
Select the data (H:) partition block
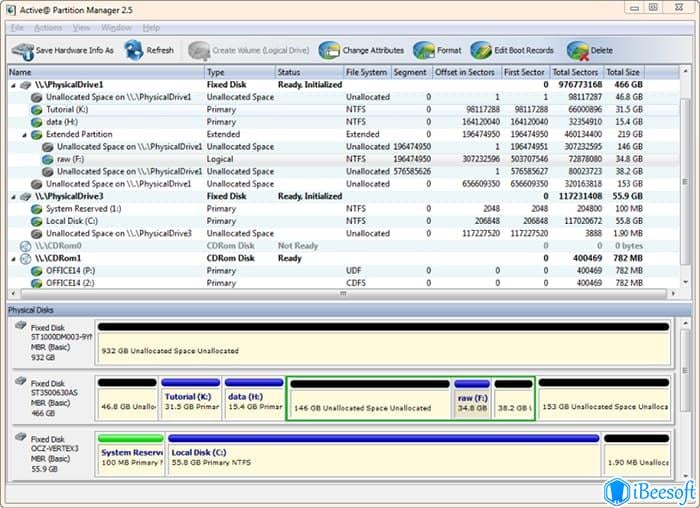pyautogui.click(x=254, y=398)
